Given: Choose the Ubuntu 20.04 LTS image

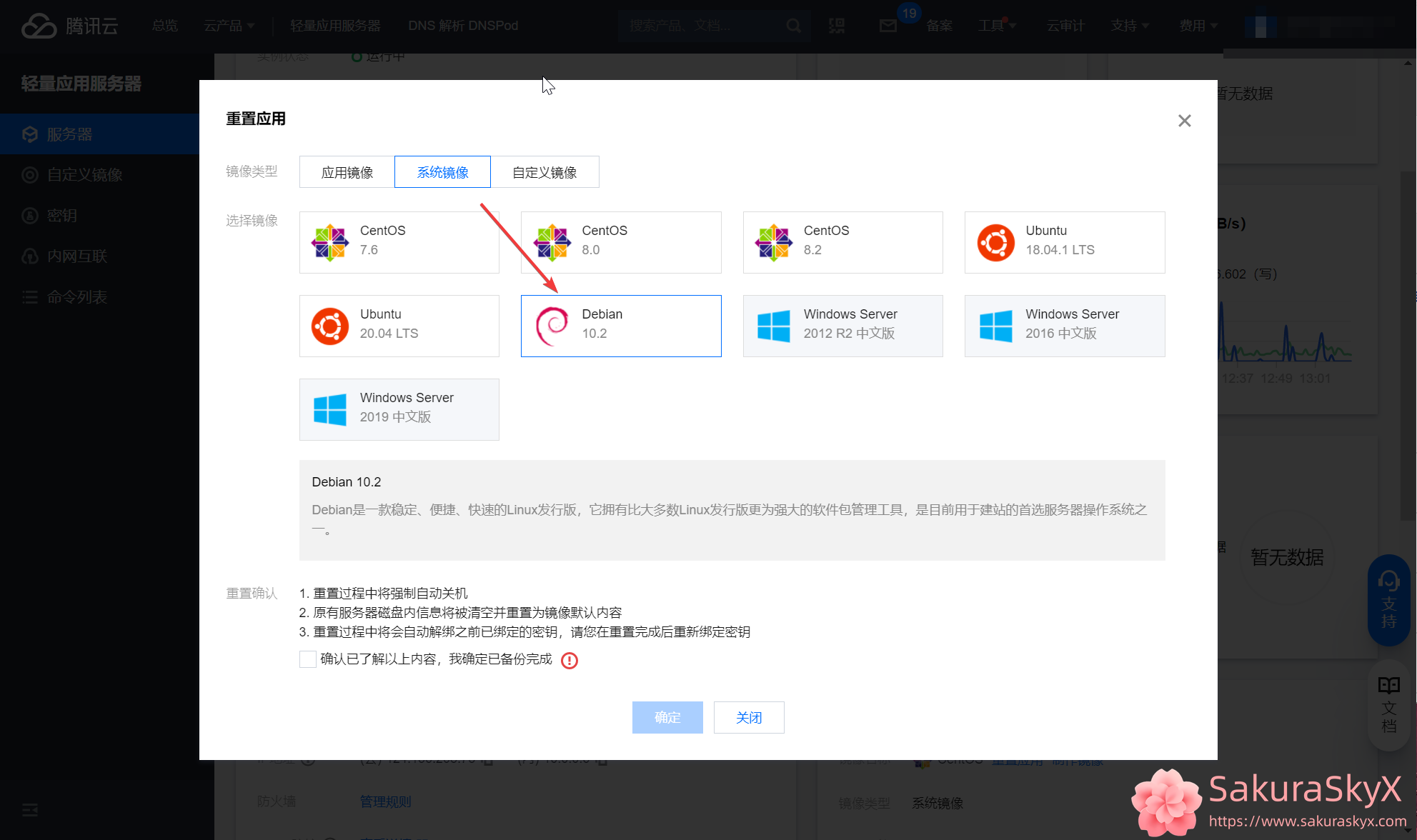Looking at the screenshot, I should tap(399, 326).
